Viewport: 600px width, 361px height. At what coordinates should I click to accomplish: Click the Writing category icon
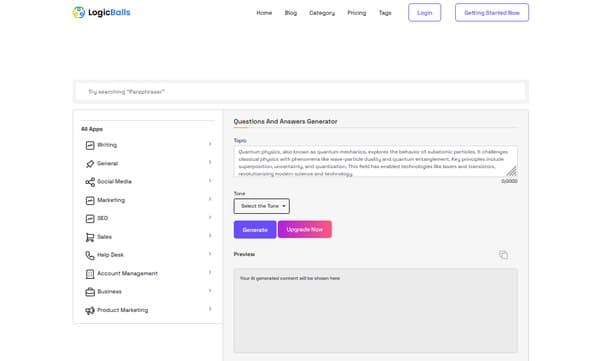coord(90,145)
